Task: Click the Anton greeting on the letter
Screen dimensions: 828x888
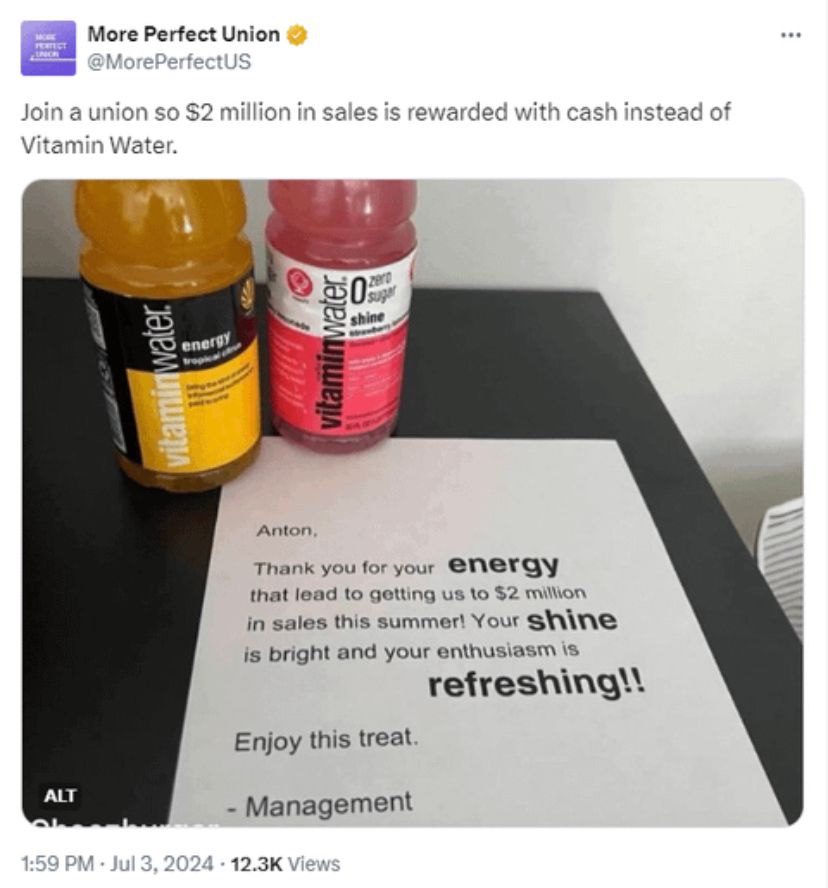Action: click(287, 531)
